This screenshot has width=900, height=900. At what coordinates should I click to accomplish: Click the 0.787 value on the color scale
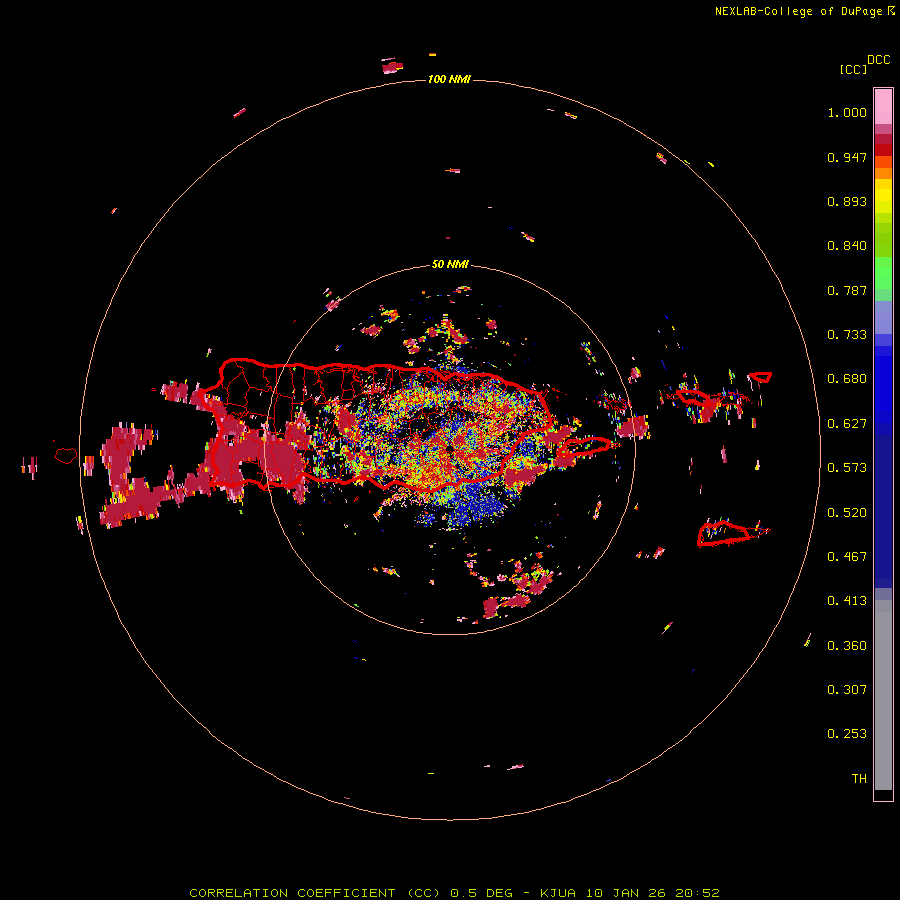click(847, 290)
